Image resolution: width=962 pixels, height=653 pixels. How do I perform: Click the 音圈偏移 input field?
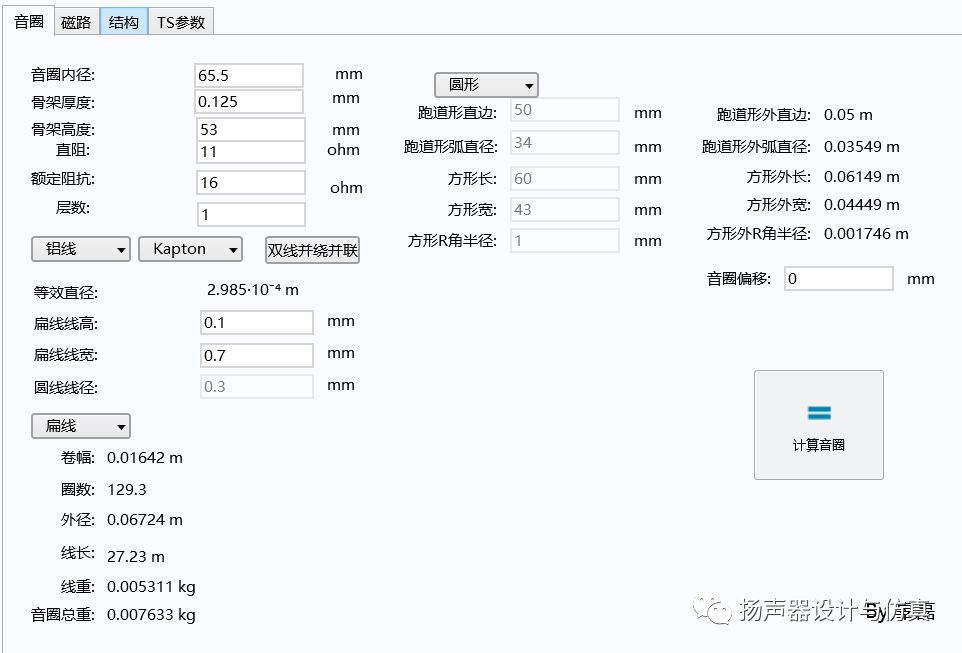click(838, 279)
